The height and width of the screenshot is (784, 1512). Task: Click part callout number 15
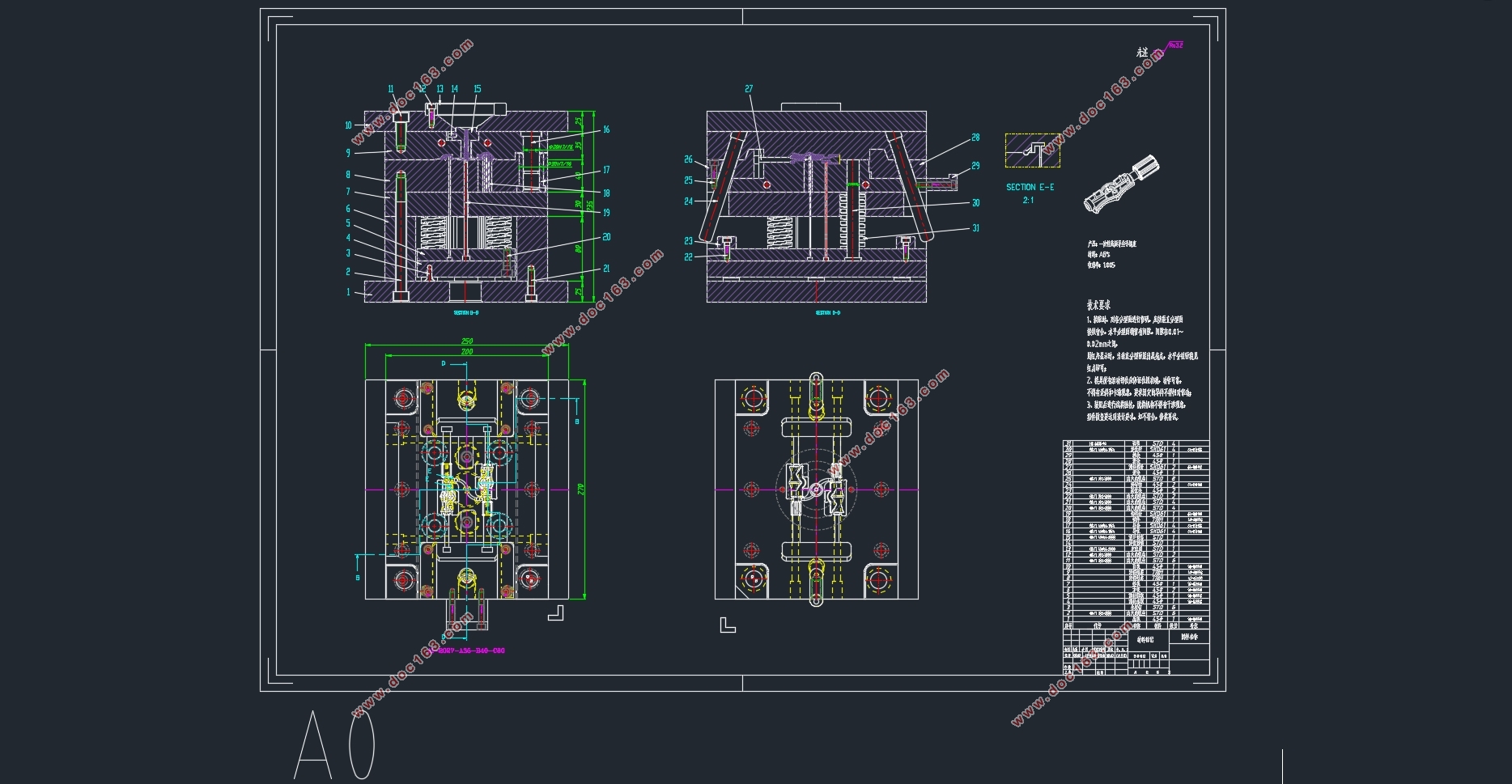click(478, 89)
